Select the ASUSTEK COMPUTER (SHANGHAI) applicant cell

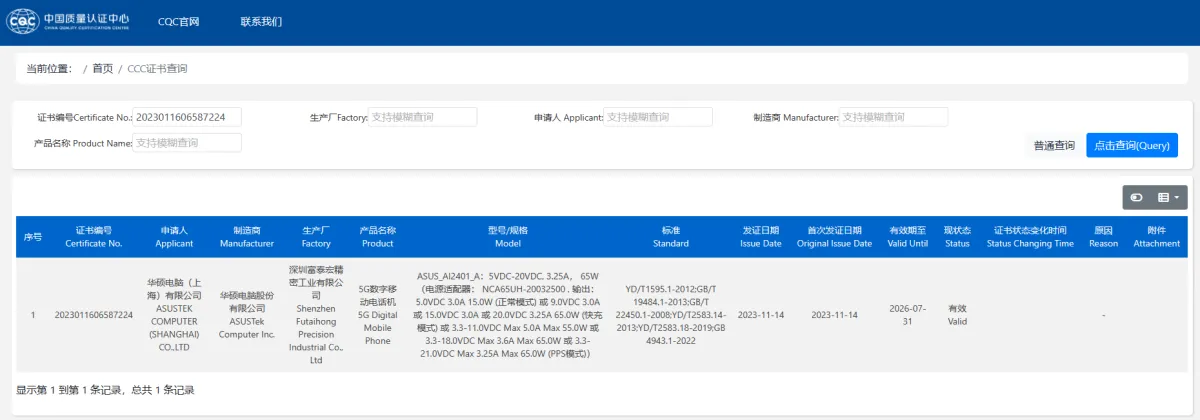pyautogui.click(x=174, y=315)
